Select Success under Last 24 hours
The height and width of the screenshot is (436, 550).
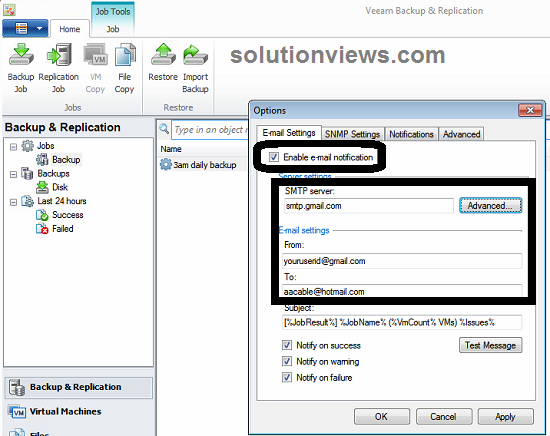pyautogui.click(x=68, y=215)
